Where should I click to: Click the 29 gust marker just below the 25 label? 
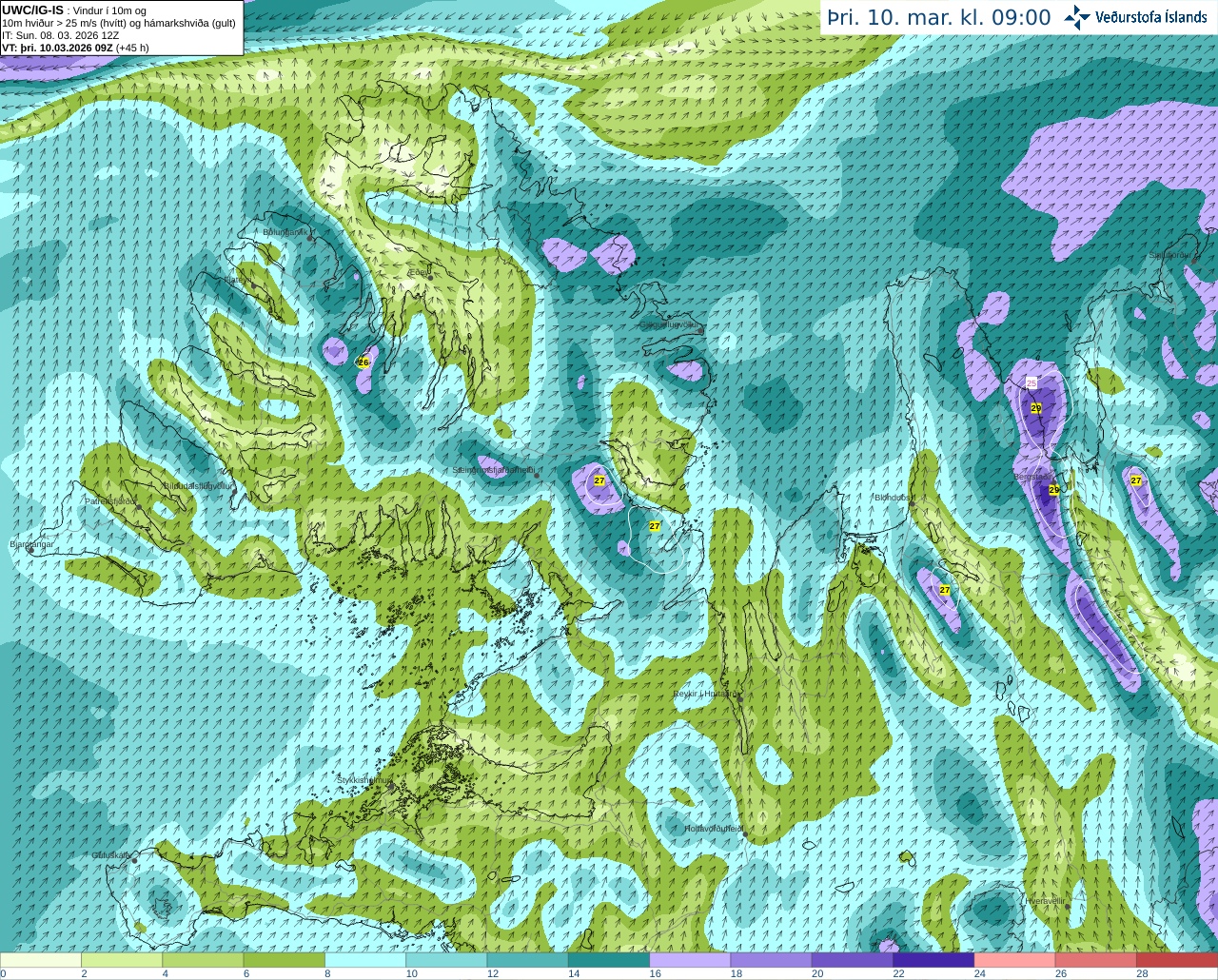coord(1036,407)
